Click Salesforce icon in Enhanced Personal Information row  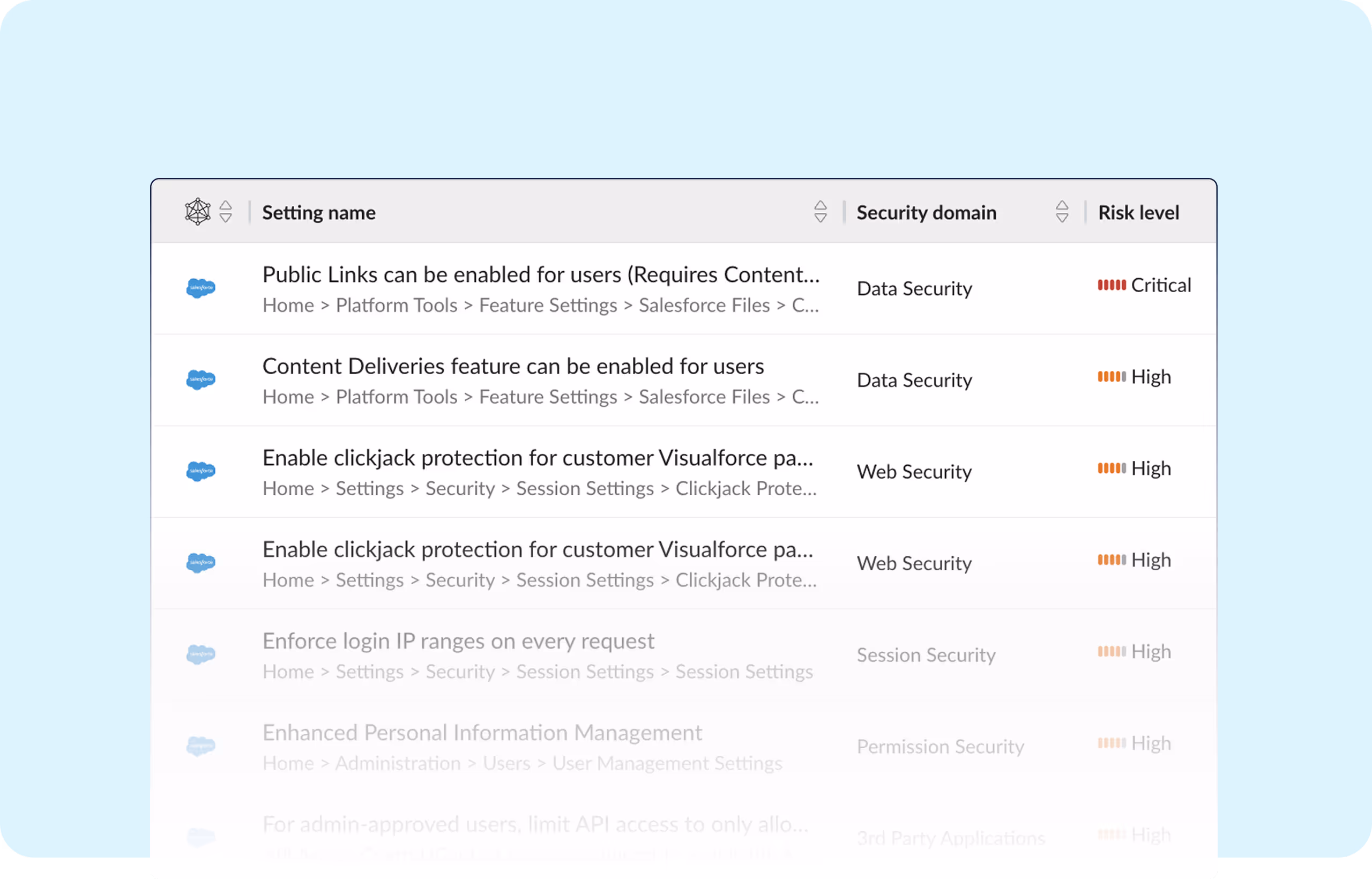[x=201, y=746]
